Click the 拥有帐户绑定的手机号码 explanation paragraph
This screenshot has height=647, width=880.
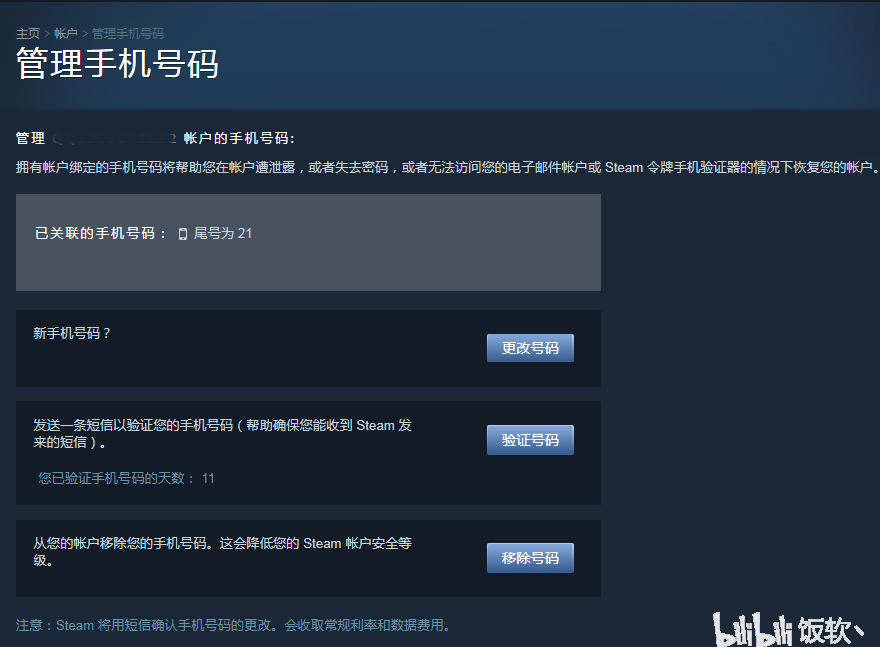click(447, 167)
